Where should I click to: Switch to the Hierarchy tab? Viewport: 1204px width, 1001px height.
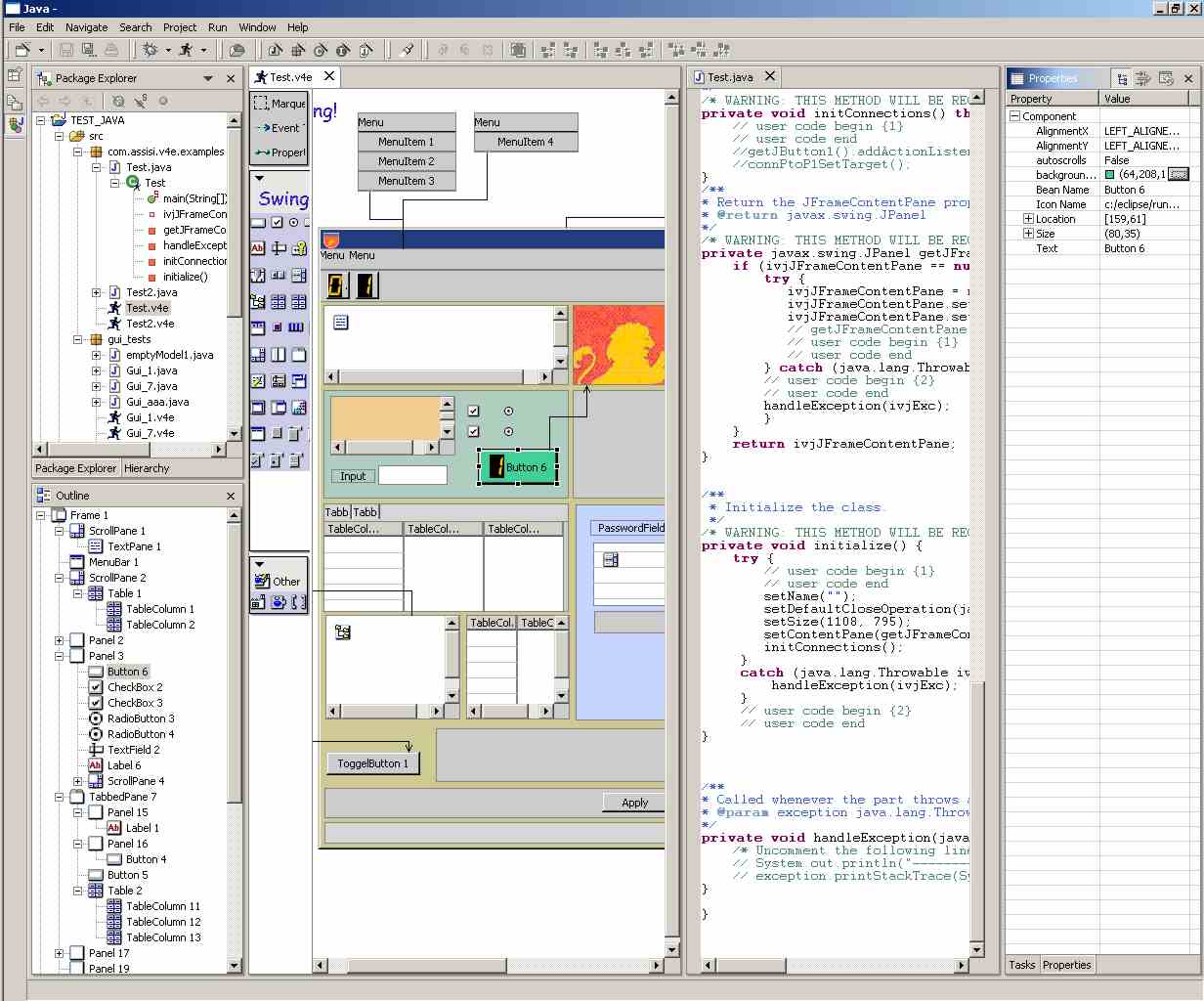click(147, 468)
